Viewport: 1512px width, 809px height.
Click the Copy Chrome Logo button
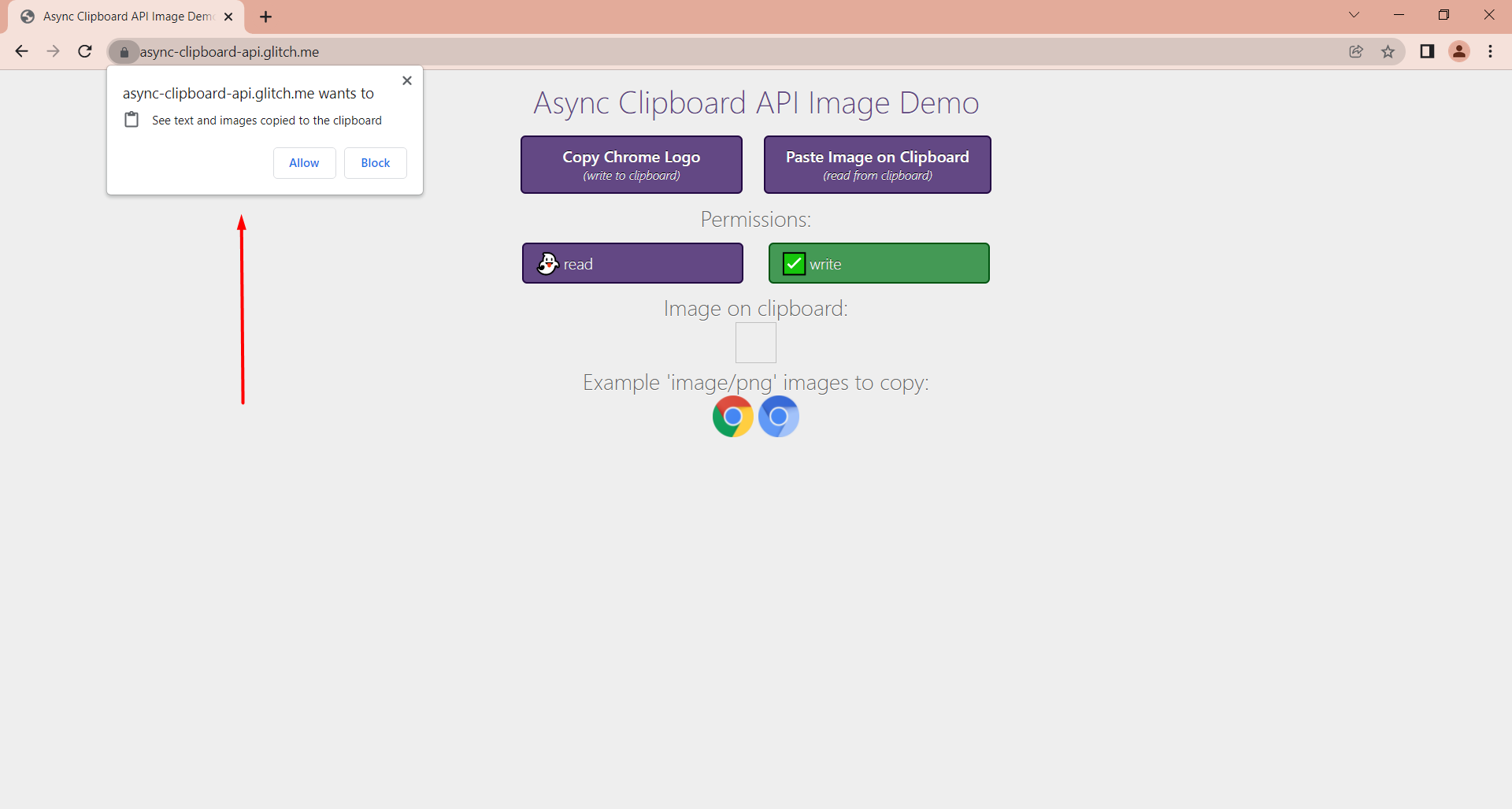(631, 164)
